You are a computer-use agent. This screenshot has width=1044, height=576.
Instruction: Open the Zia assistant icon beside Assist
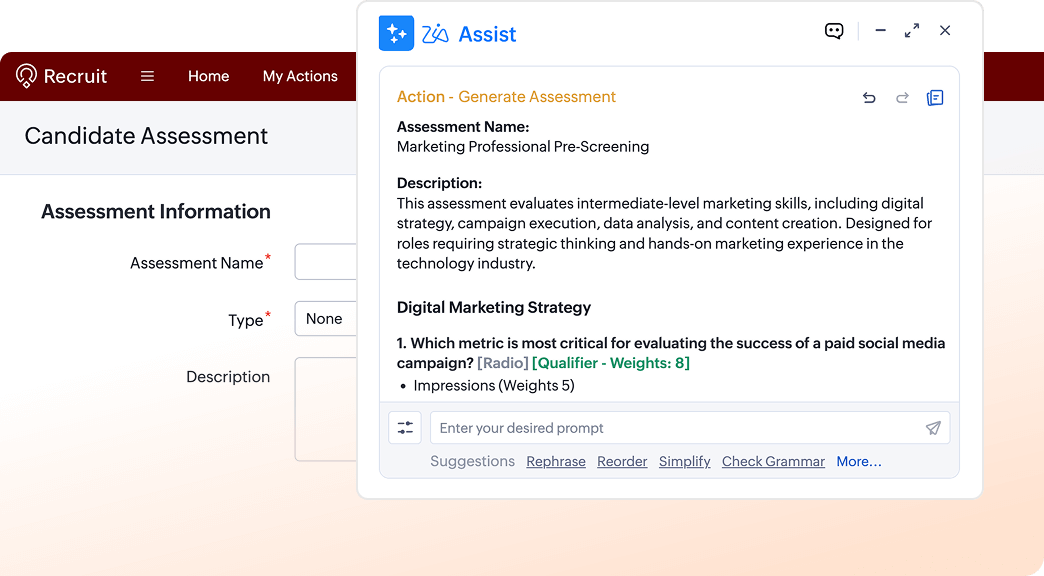click(x=434, y=33)
